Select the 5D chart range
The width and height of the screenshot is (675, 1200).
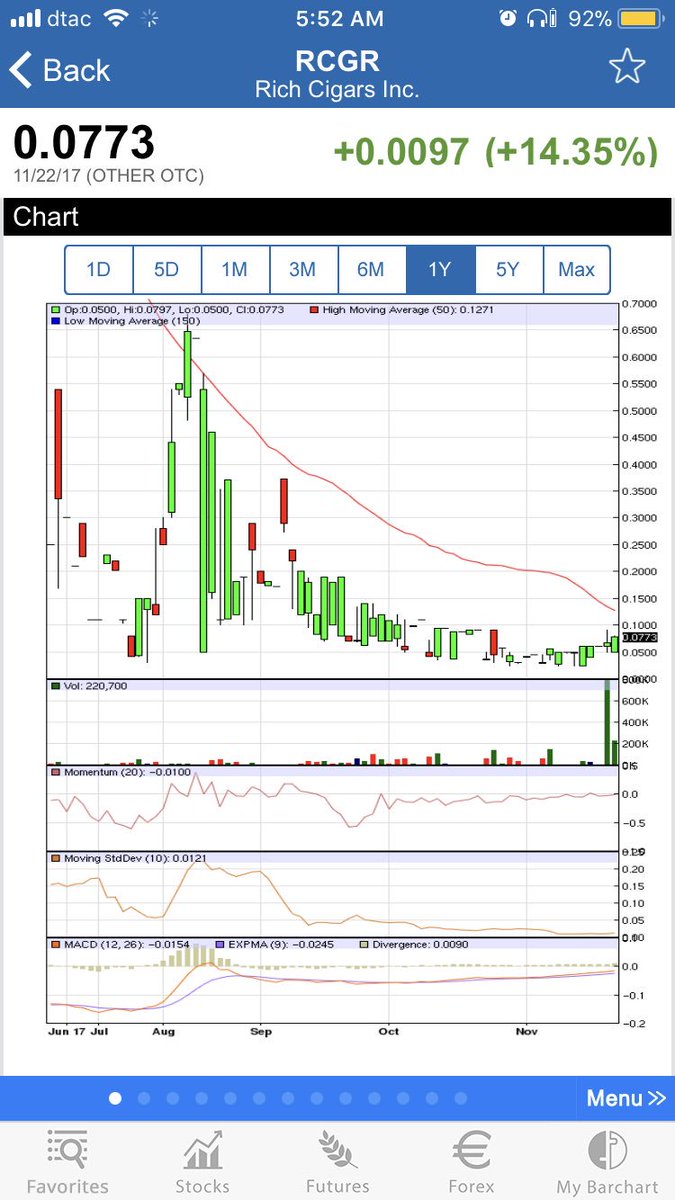click(x=166, y=269)
